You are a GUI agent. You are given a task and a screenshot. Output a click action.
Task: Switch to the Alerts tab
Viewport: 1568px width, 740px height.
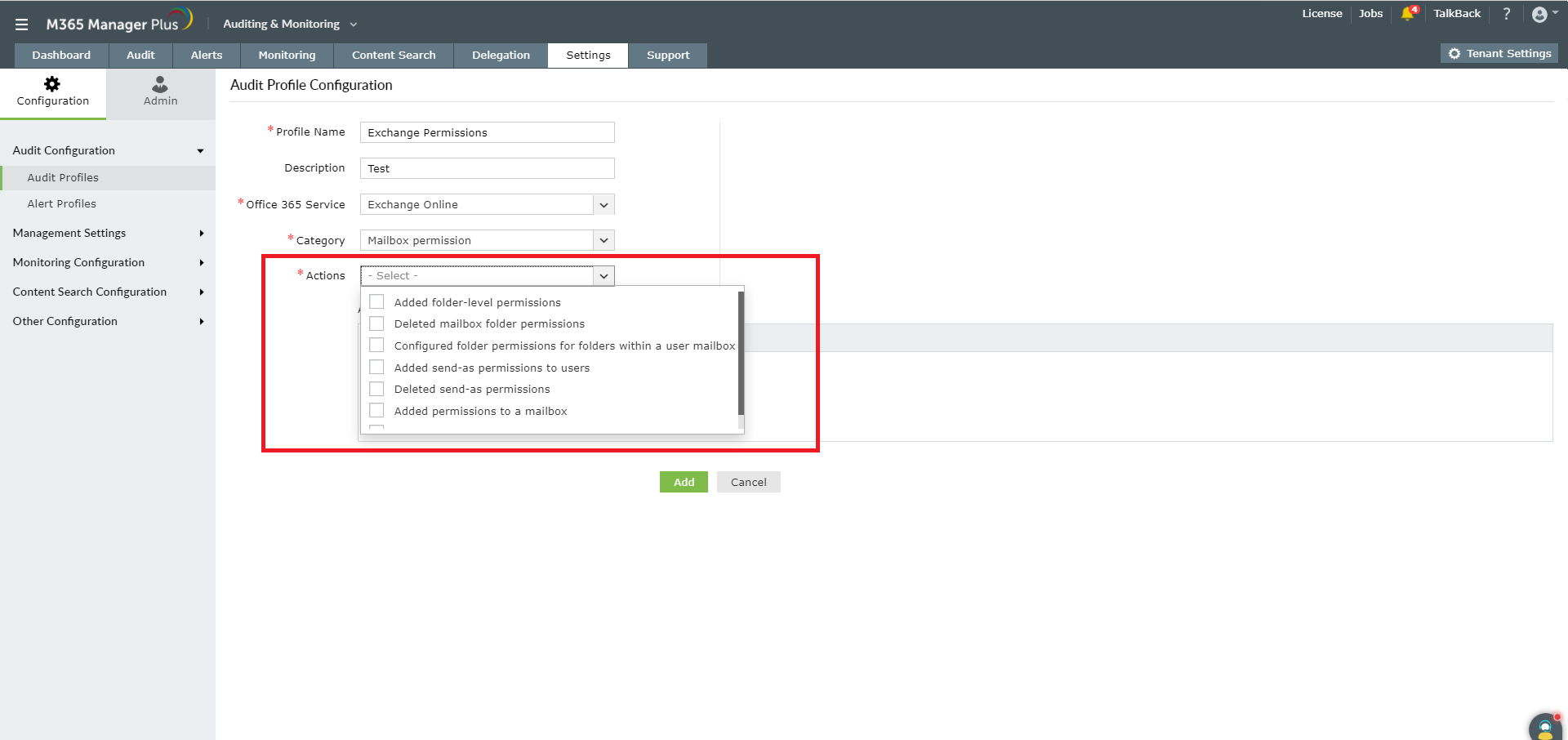click(x=207, y=55)
